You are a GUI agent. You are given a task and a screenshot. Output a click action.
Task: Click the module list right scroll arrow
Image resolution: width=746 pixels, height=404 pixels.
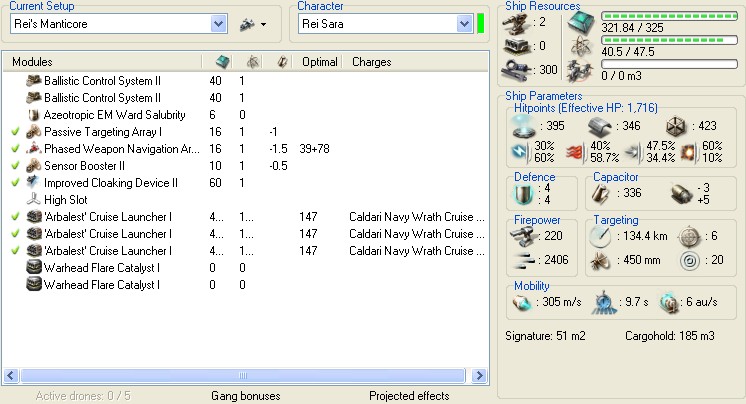pos(480,375)
